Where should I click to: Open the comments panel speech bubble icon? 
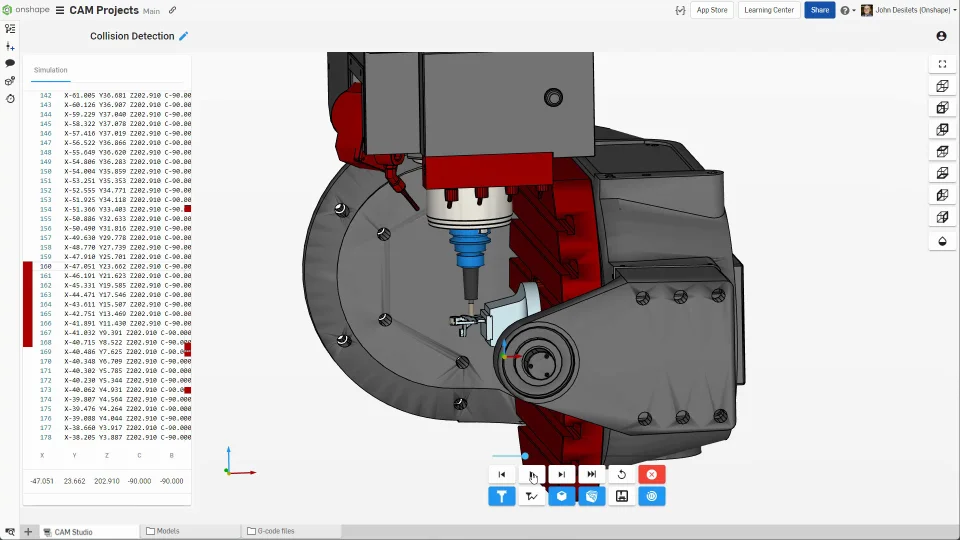point(10,63)
